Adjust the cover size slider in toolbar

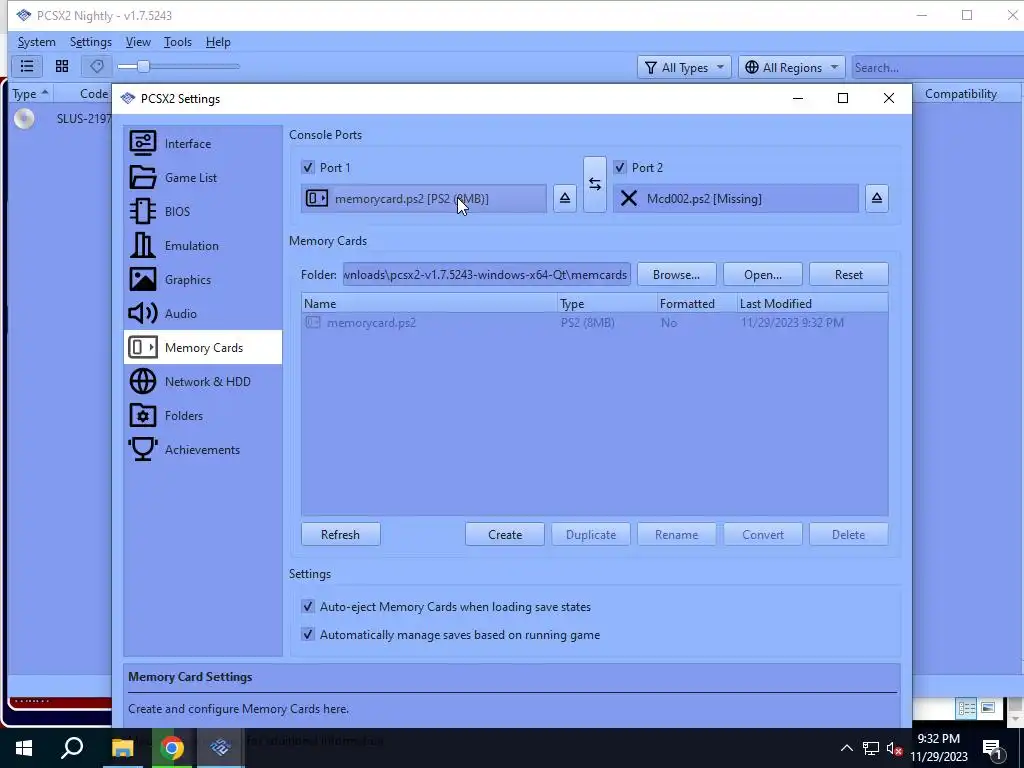[x=178, y=66]
